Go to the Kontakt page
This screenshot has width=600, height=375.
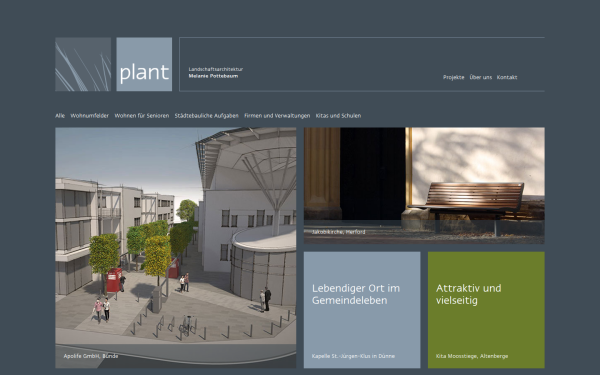tap(507, 77)
